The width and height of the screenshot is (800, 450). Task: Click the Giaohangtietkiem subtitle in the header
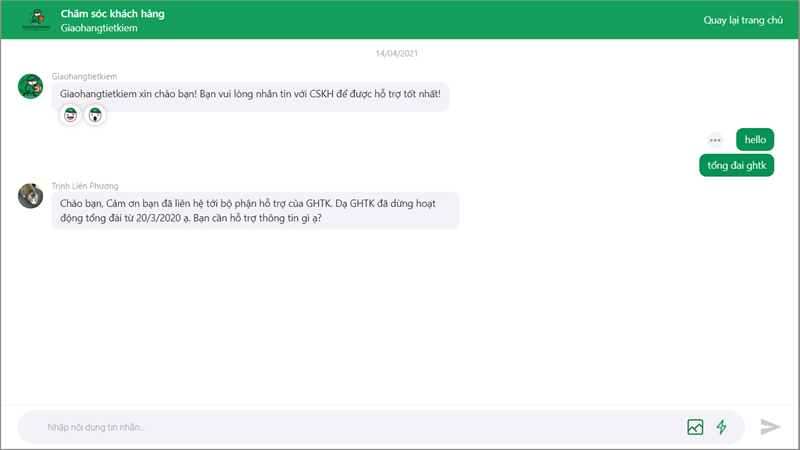click(98, 28)
